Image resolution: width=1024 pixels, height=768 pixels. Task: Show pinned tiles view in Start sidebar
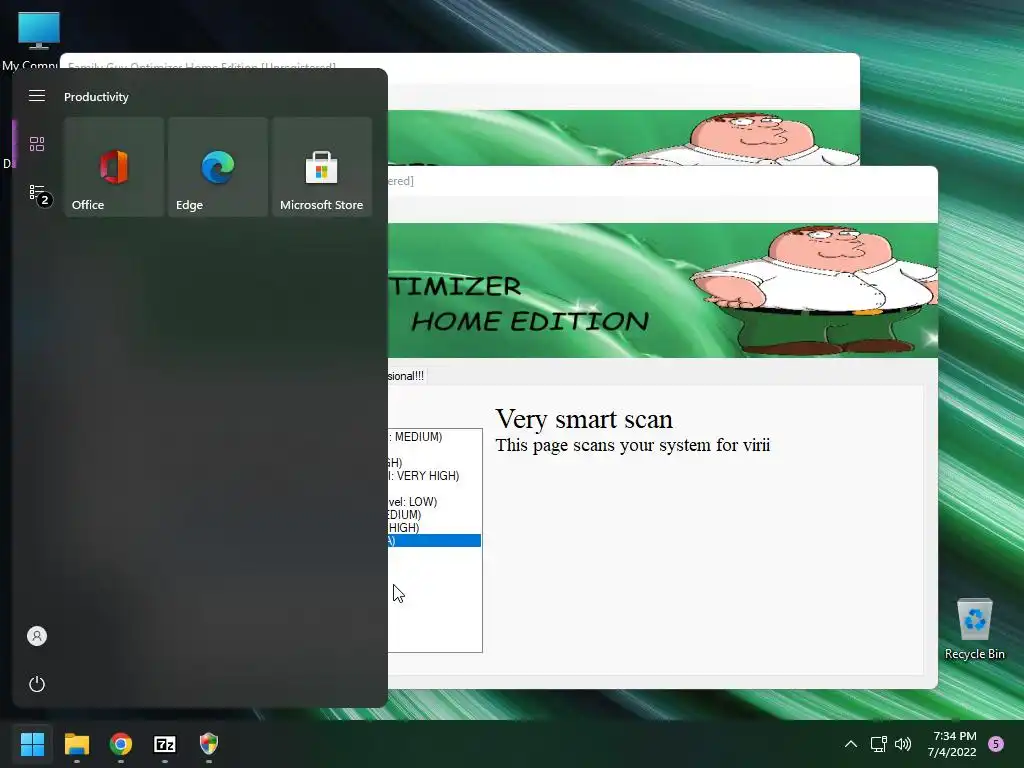click(37, 144)
